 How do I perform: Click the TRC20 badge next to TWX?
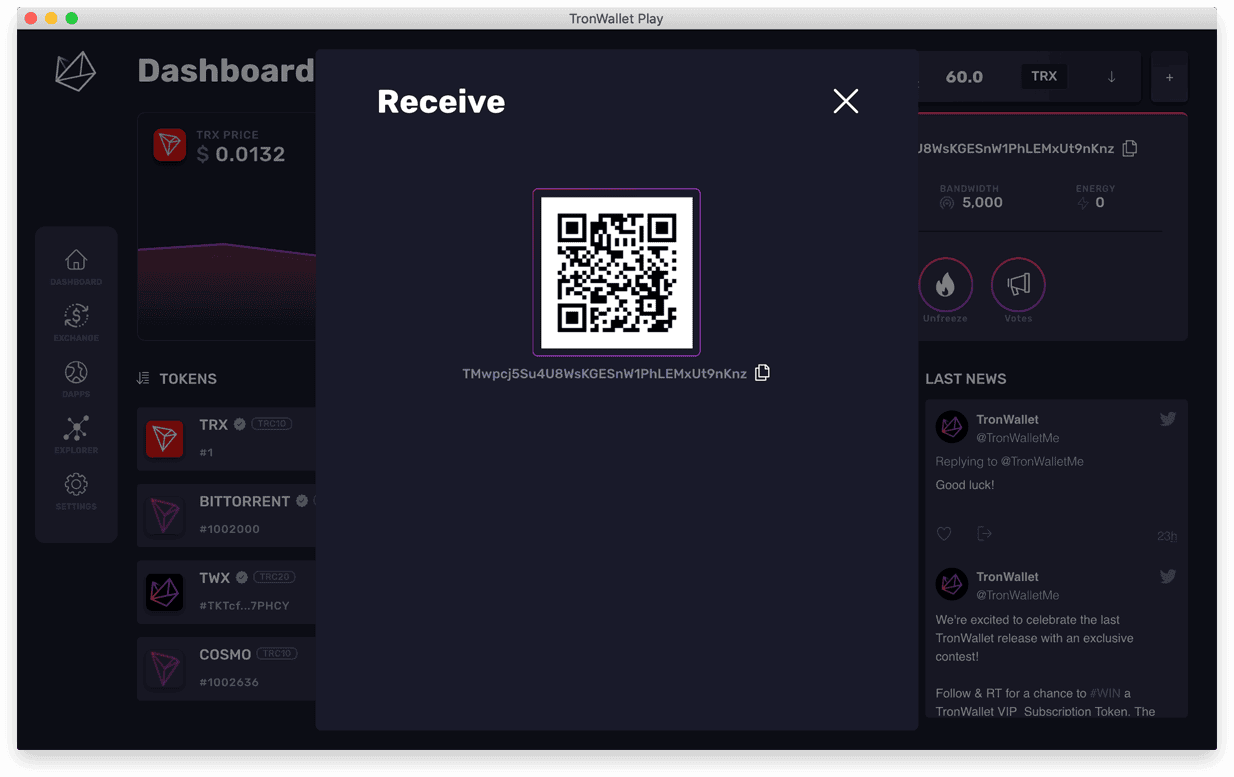tap(274, 577)
